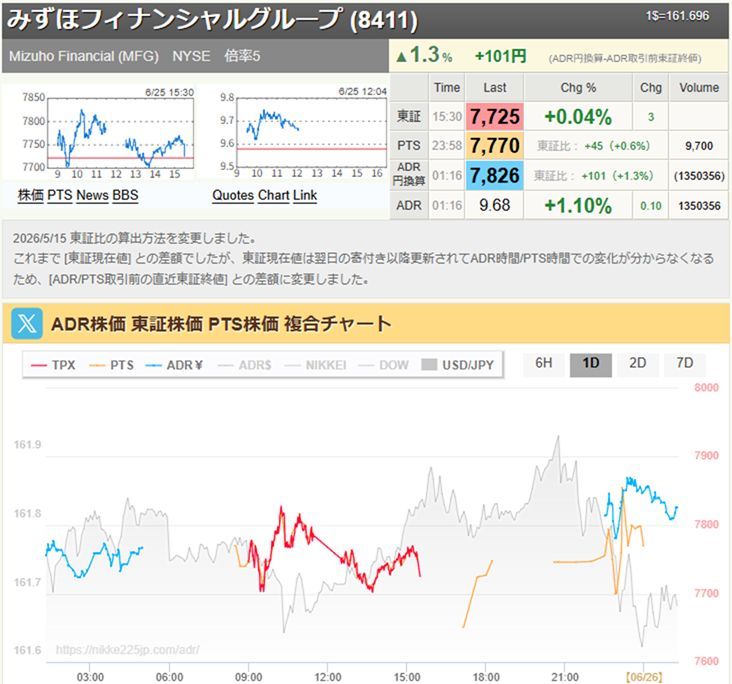Click the Volume column header

click(x=699, y=88)
